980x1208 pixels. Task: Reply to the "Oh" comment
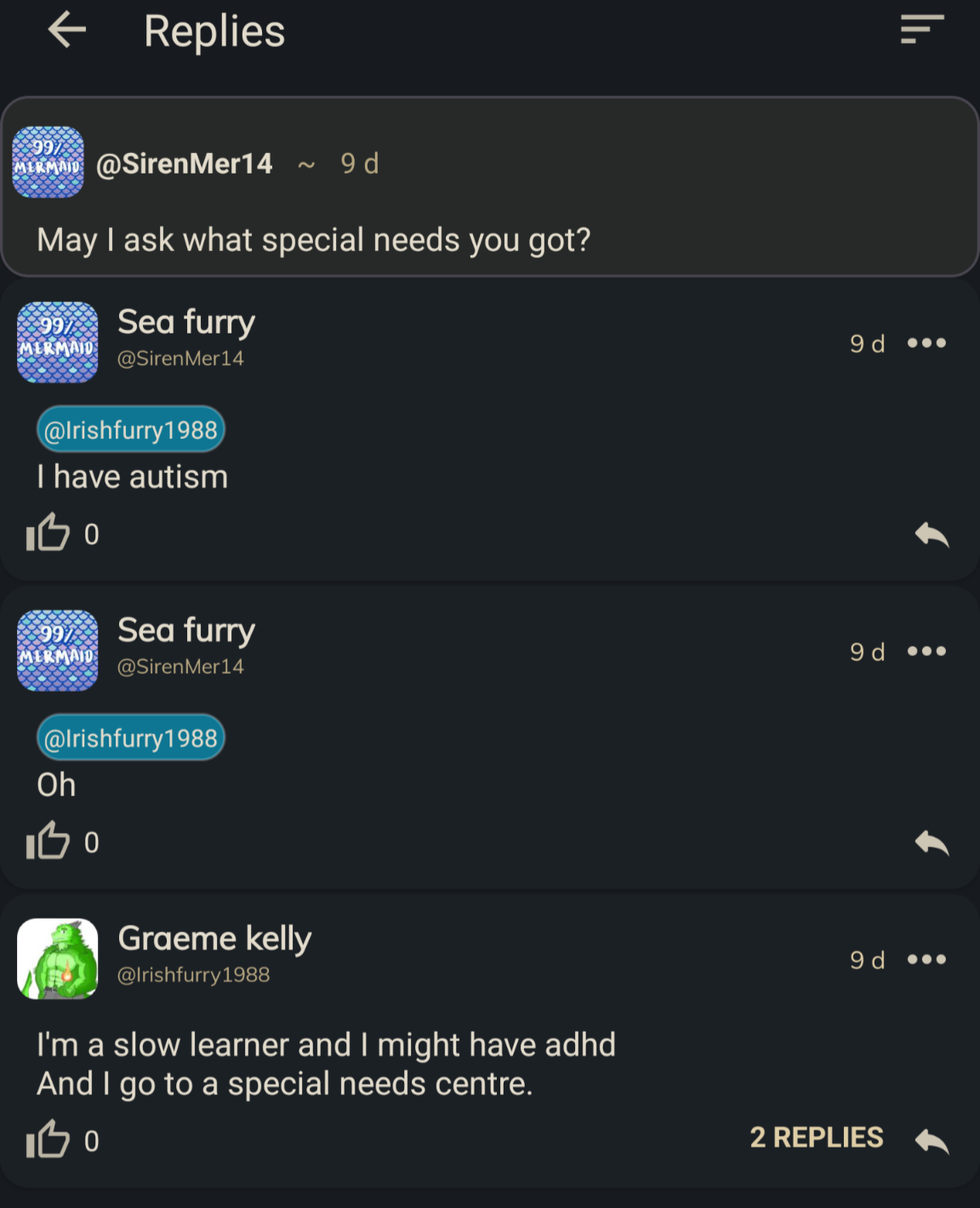point(932,843)
